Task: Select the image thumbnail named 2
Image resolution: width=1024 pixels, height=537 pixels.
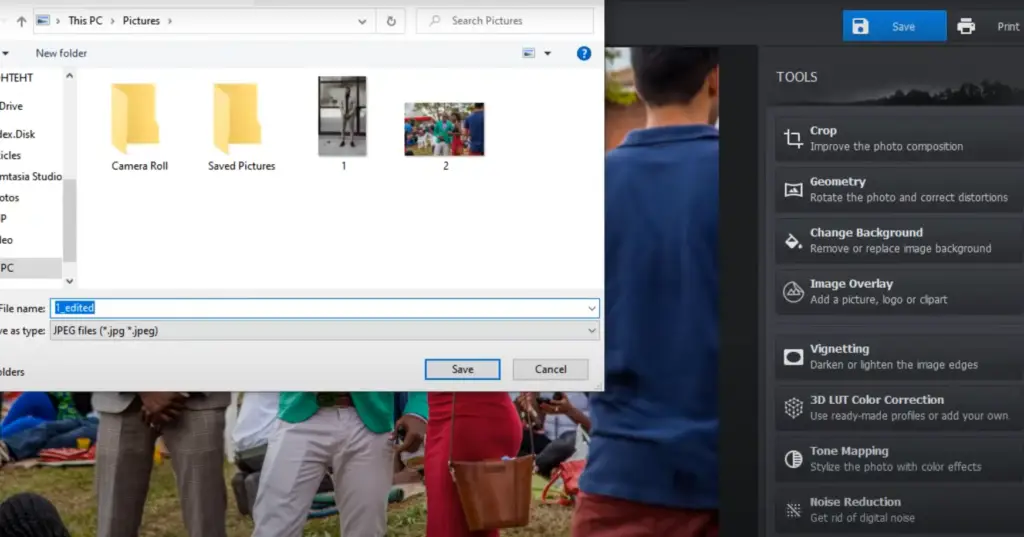Action: (445, 129)
